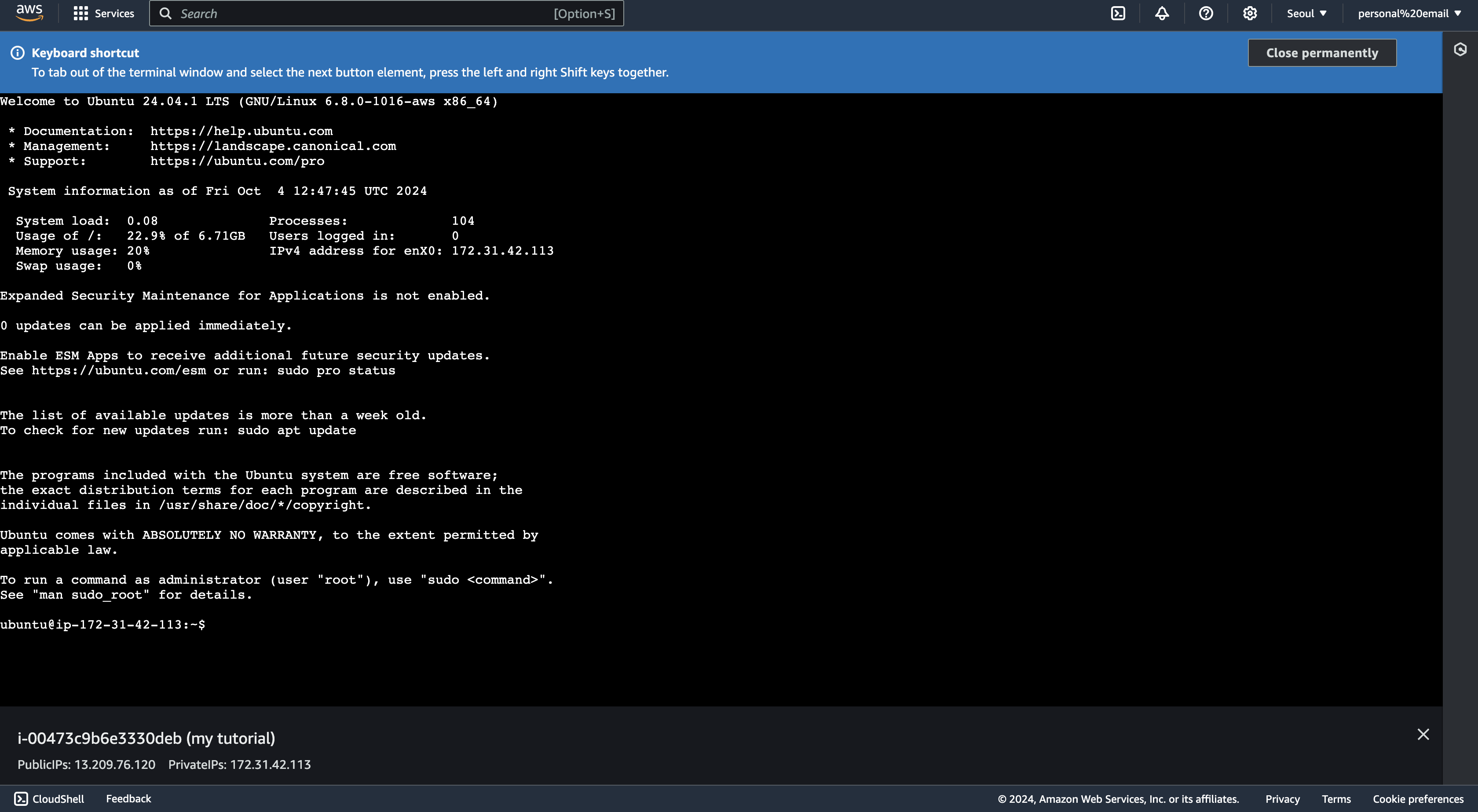Open CloudShell from the footer bar
Viewport: 1478px width, 812px height.
click(49, 799)
